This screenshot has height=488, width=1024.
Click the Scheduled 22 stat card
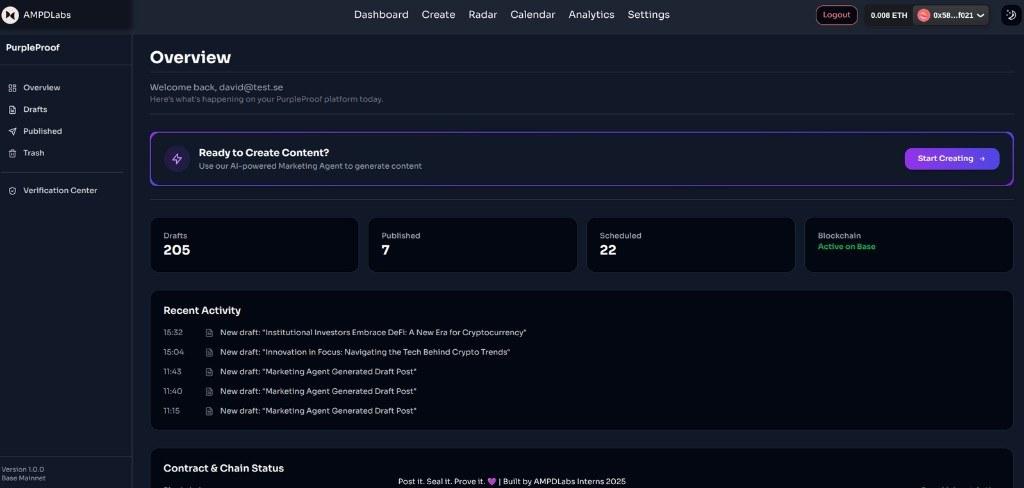(x=690, y=245)
